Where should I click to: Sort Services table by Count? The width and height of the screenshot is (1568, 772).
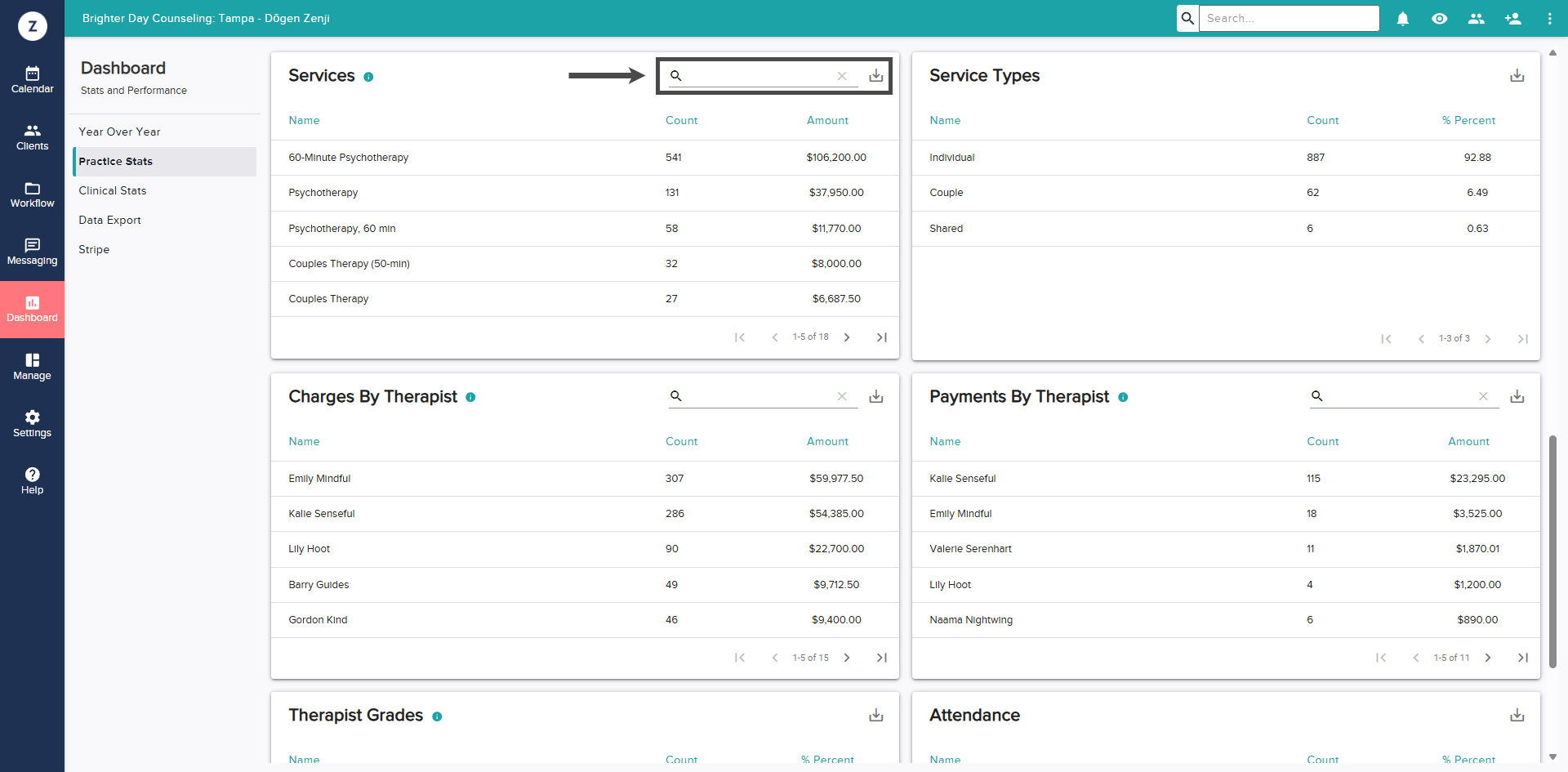tap(681, 120)
